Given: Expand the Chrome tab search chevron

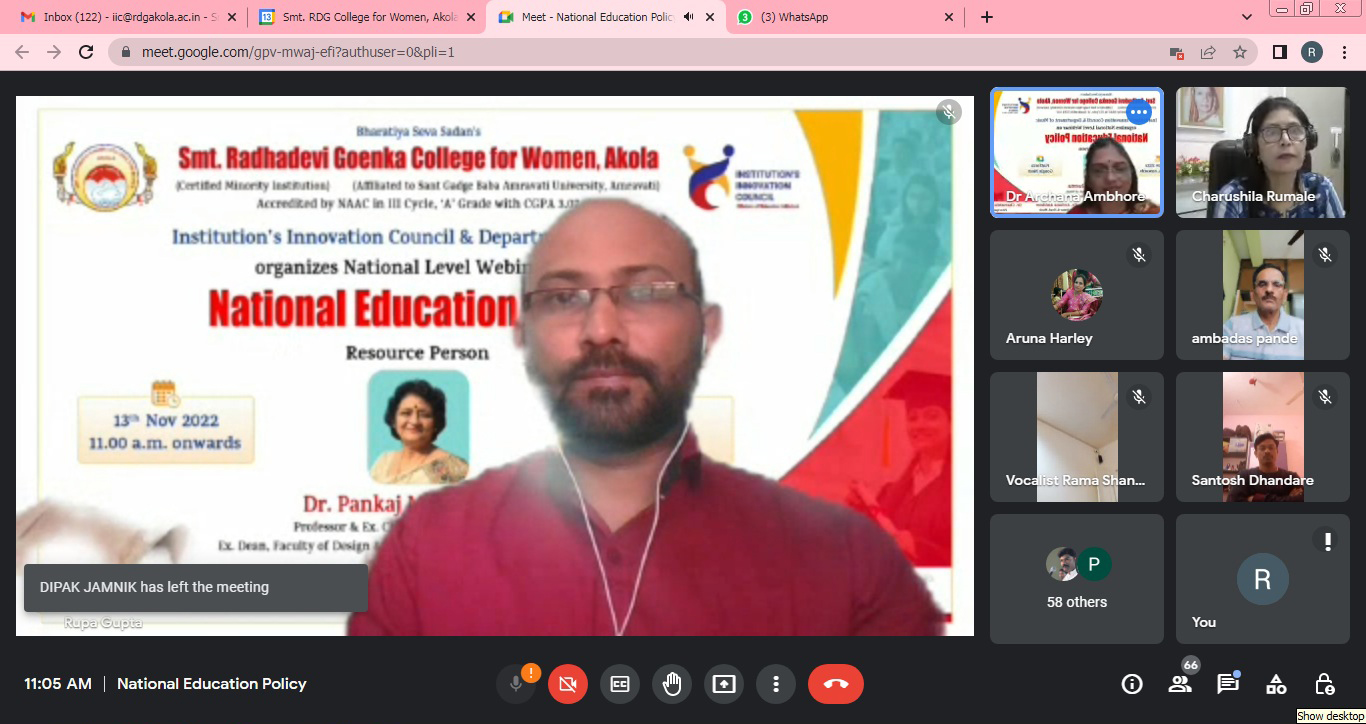Looking at the screenshot, I should coord(1246,17).
